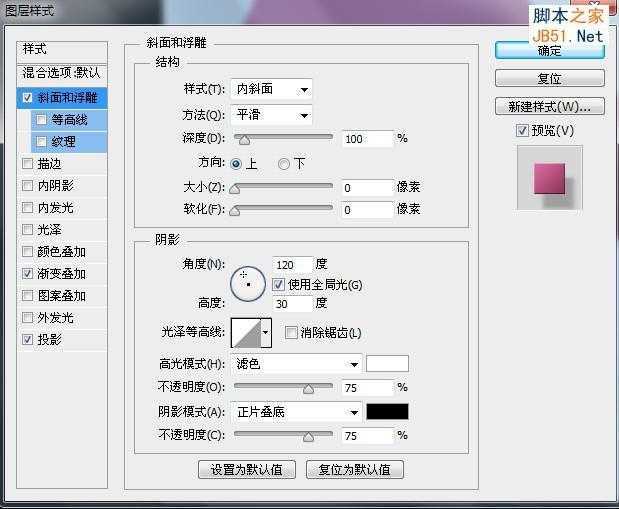Click the shadow 不透明度(C) slider handle

coord(308,437)
